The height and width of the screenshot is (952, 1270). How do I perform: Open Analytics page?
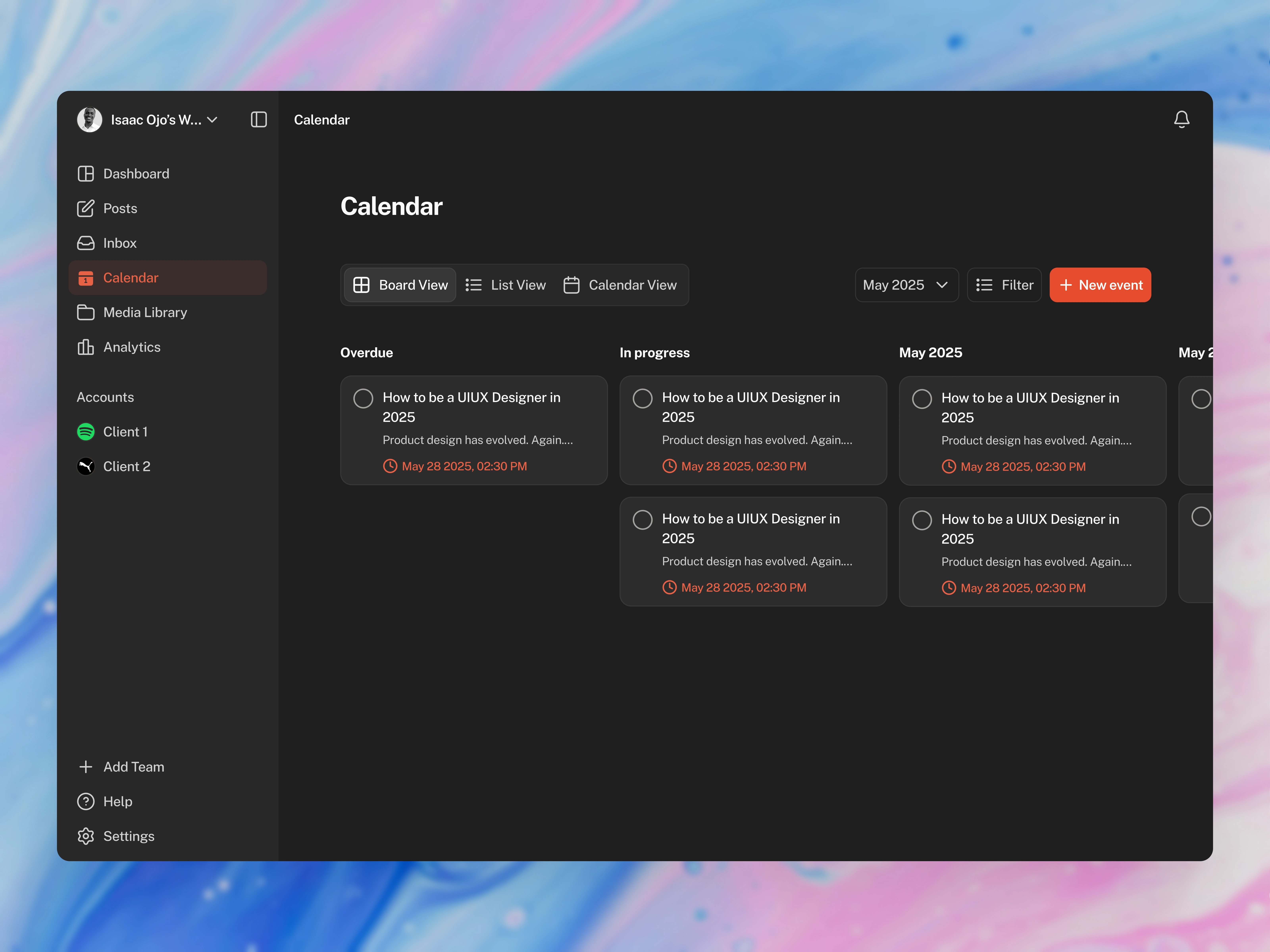[168, 347]
